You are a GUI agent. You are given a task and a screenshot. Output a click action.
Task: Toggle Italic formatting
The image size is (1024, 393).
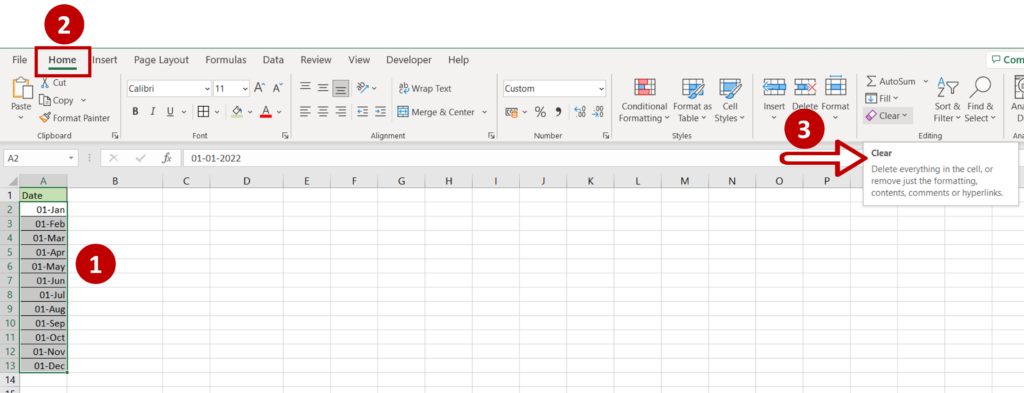point(153,112)
